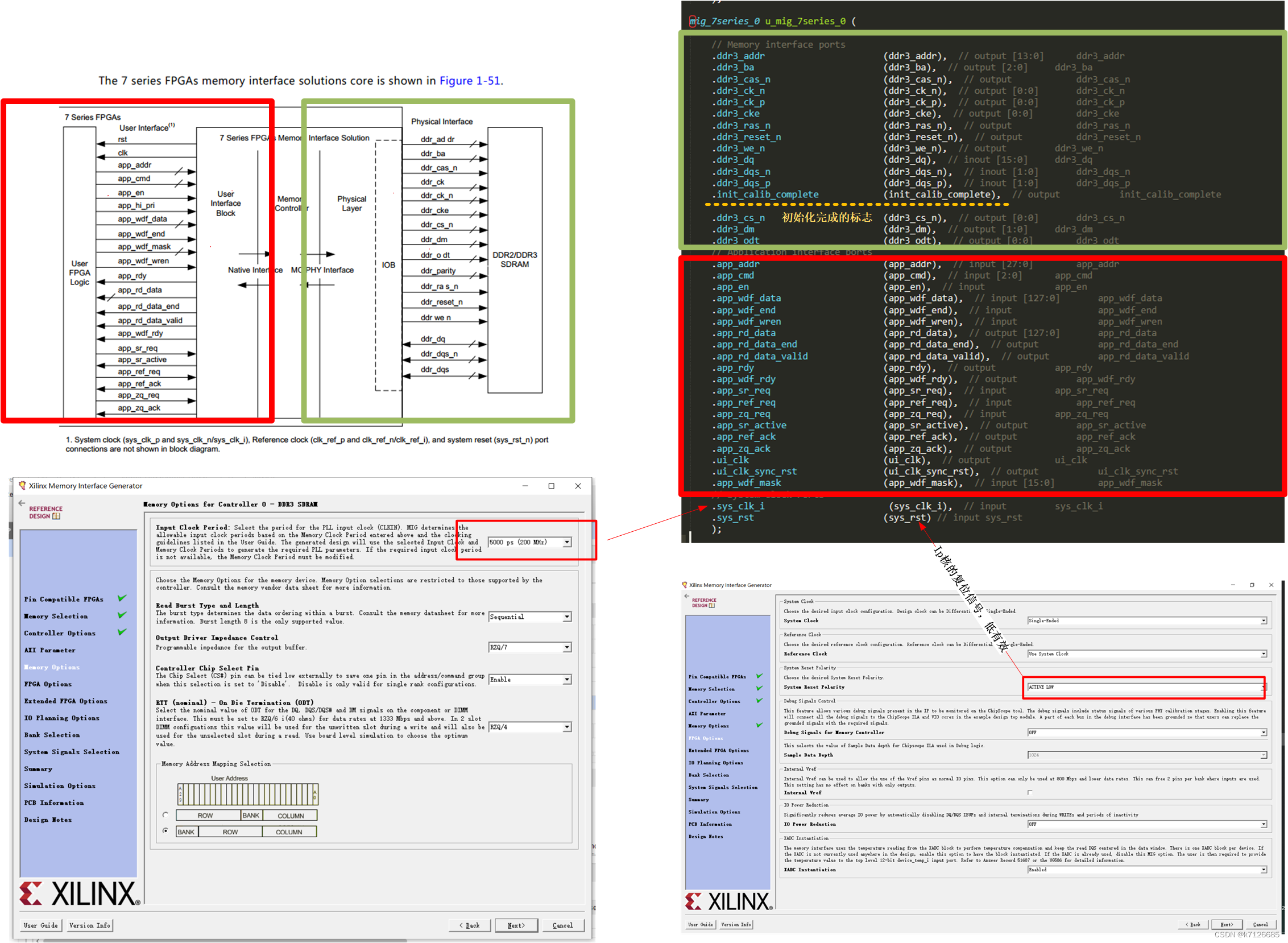Go to AXI Parameter in Memory Options window
This screenshot has height=943, width=1288.
(49, 650)
